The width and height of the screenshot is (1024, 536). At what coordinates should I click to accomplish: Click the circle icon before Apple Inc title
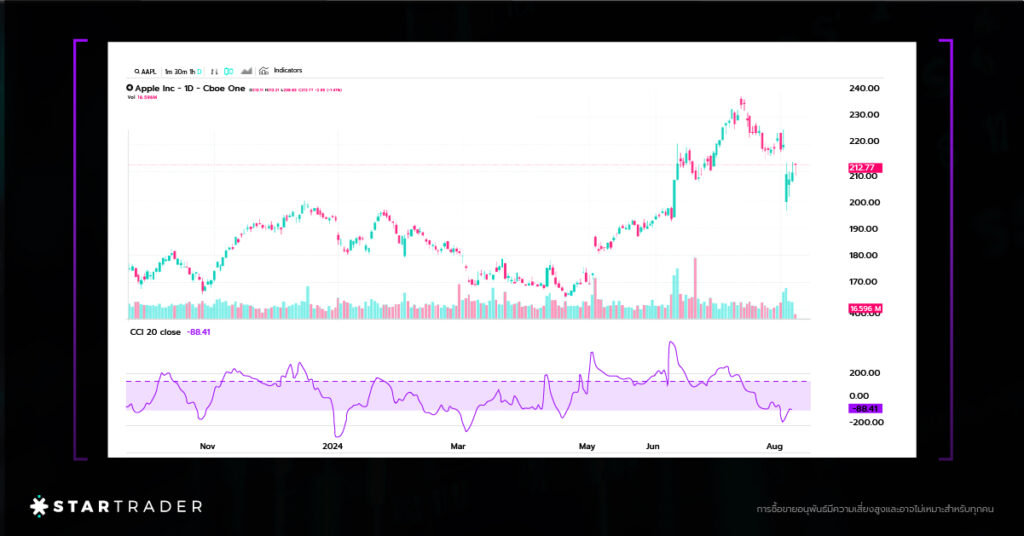coord(129,88)
